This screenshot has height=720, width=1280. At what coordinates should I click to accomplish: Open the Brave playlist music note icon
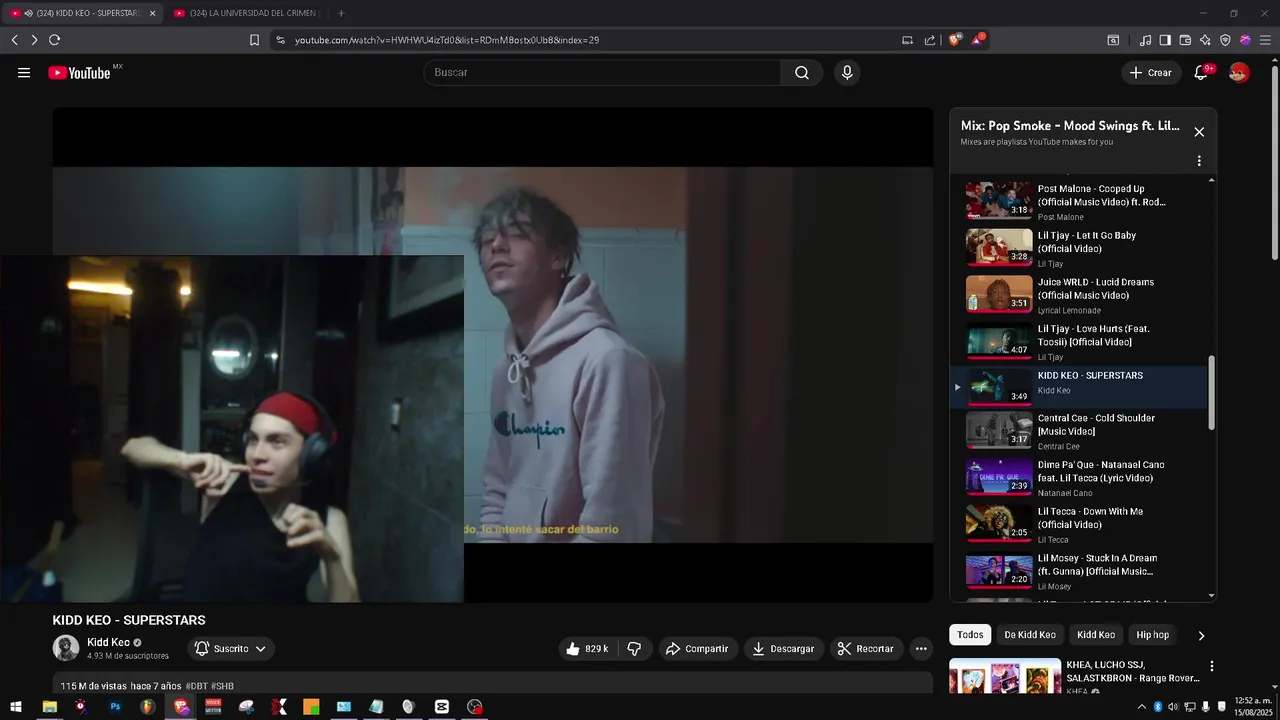pos(1145,40)
